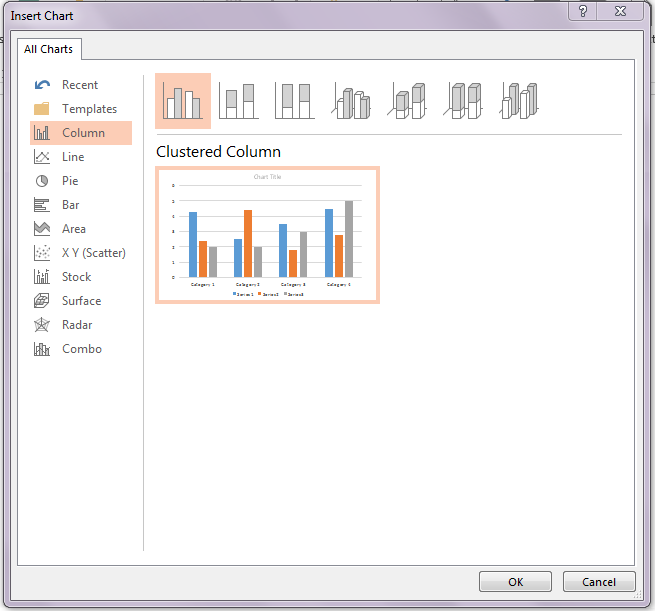Select the 3-D Column subtype icon
Viewport: 655px width, 611px height.
(x=520, y=101)
